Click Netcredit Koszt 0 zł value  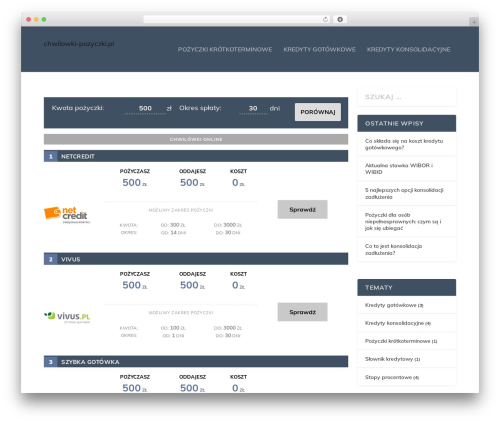(238, 183)
